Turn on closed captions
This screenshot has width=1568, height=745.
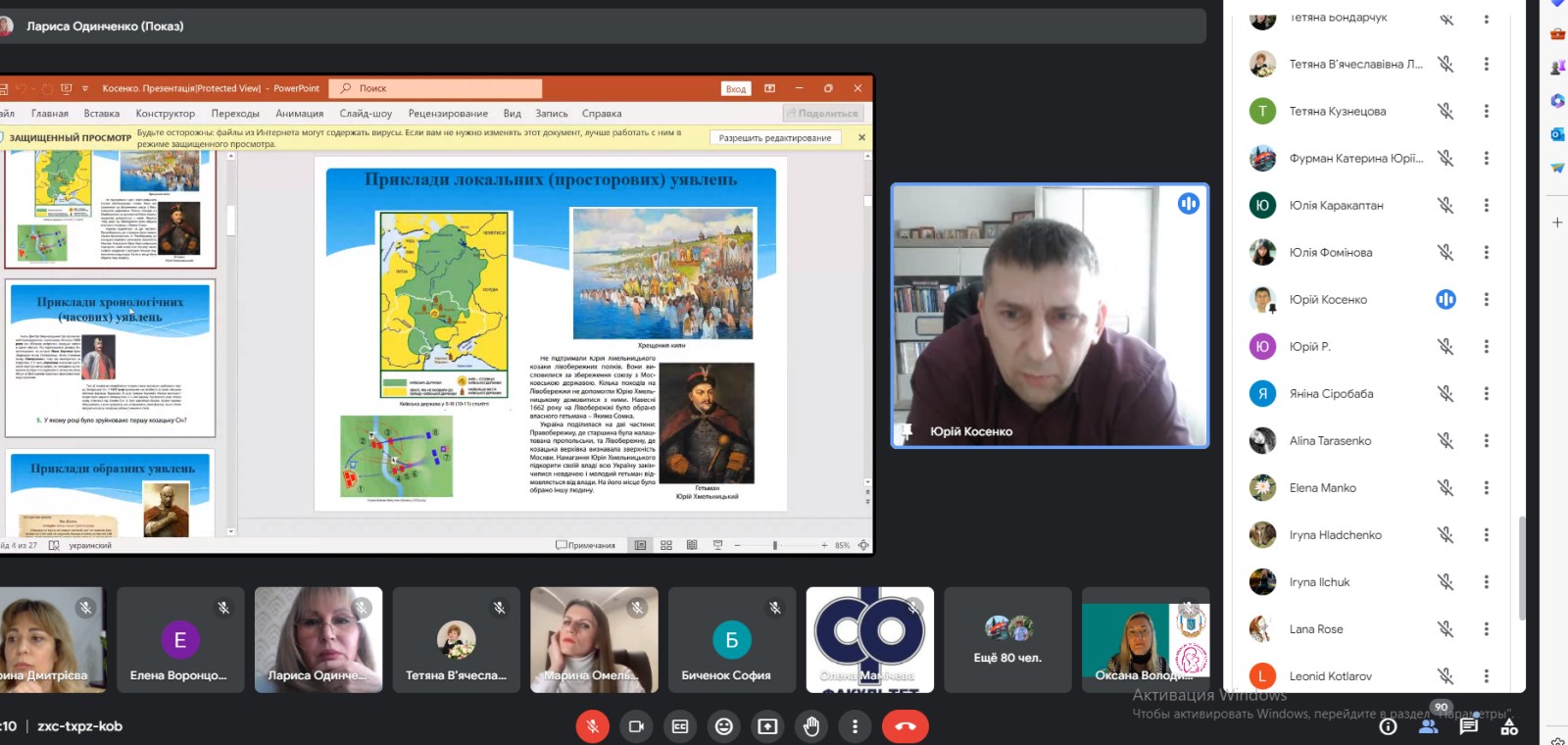click(680, 726)
